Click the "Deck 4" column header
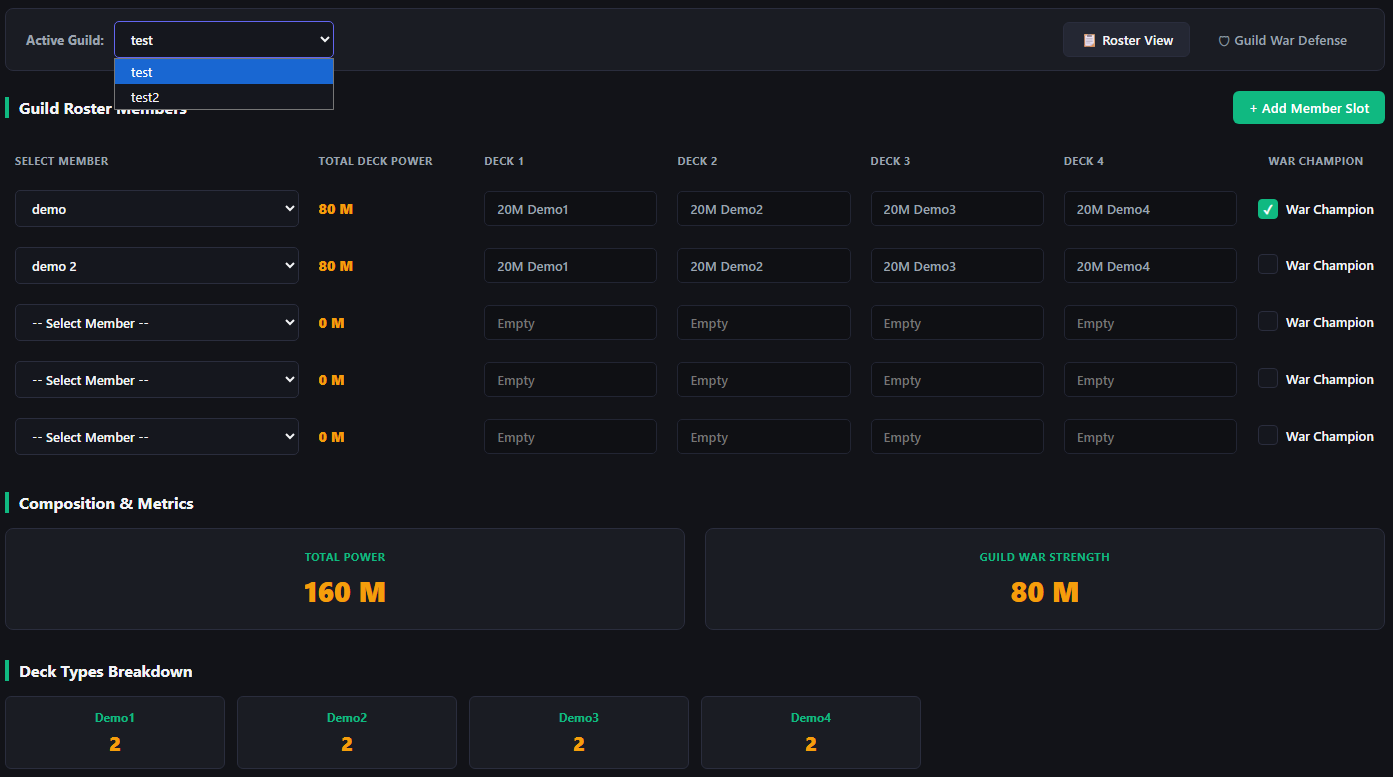Viewport: 1393px width, 777px height. click(x=1084, y=161)
